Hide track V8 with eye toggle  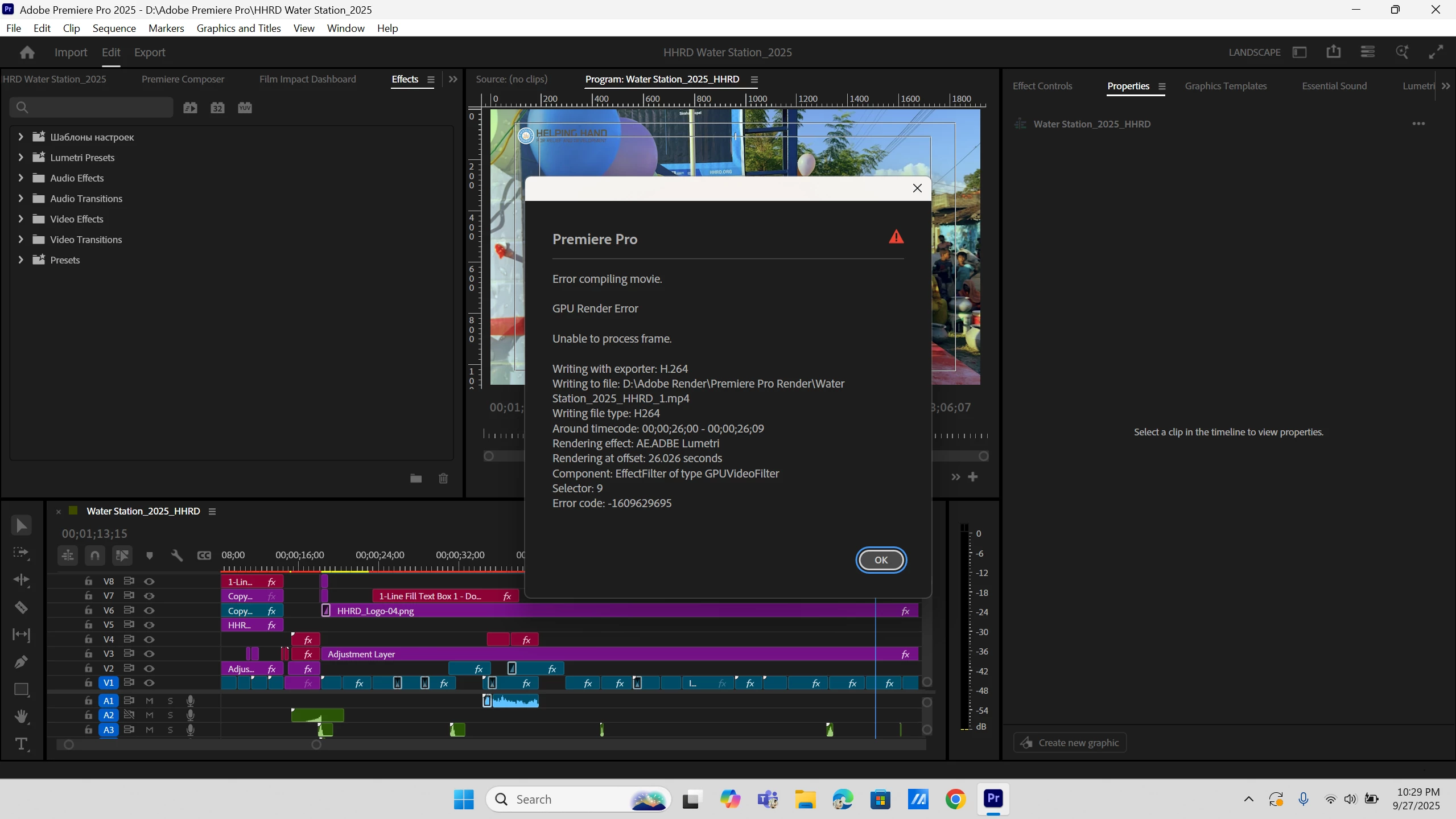(149, 581)
